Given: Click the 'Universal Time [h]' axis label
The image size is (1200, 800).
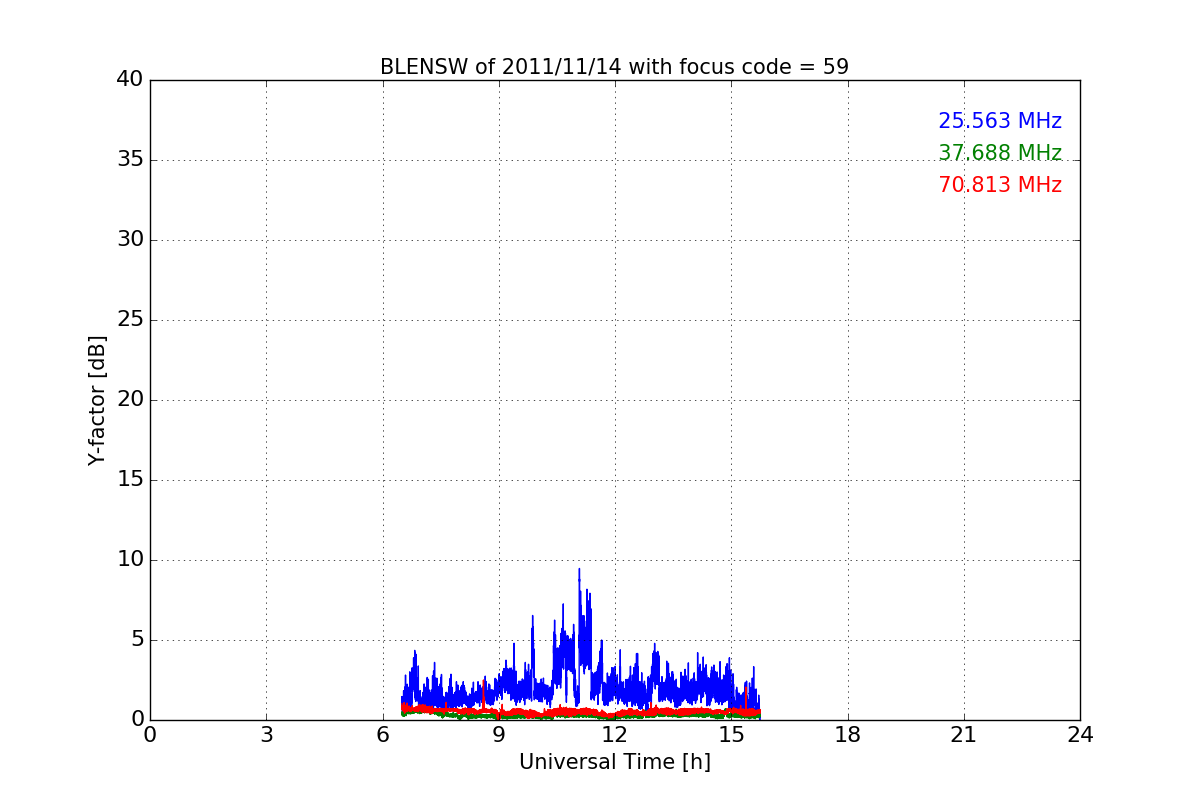Looking at the screenshot, I should [614, 762].
